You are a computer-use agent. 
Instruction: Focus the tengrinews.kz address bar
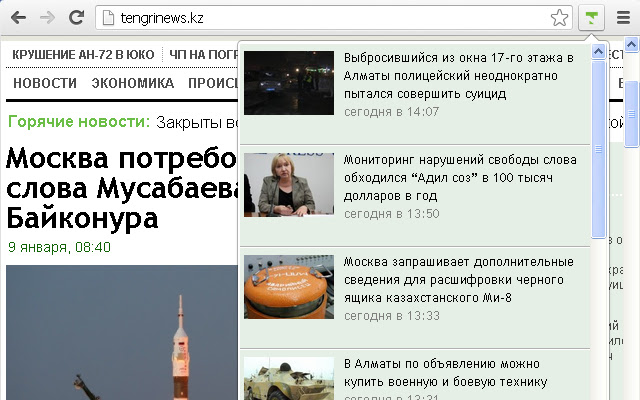click(x=333, y=18)
